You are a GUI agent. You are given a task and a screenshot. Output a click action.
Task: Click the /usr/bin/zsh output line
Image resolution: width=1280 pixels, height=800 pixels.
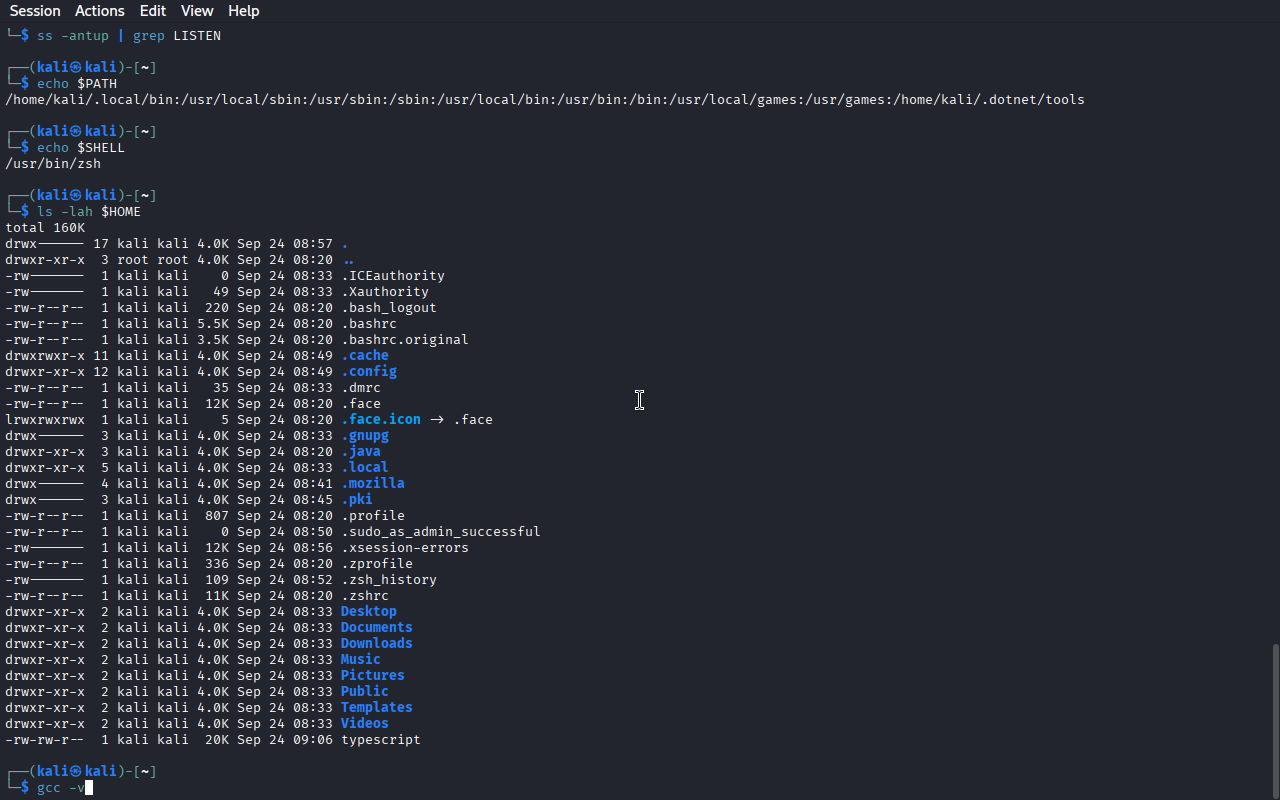tap(53, 164)
